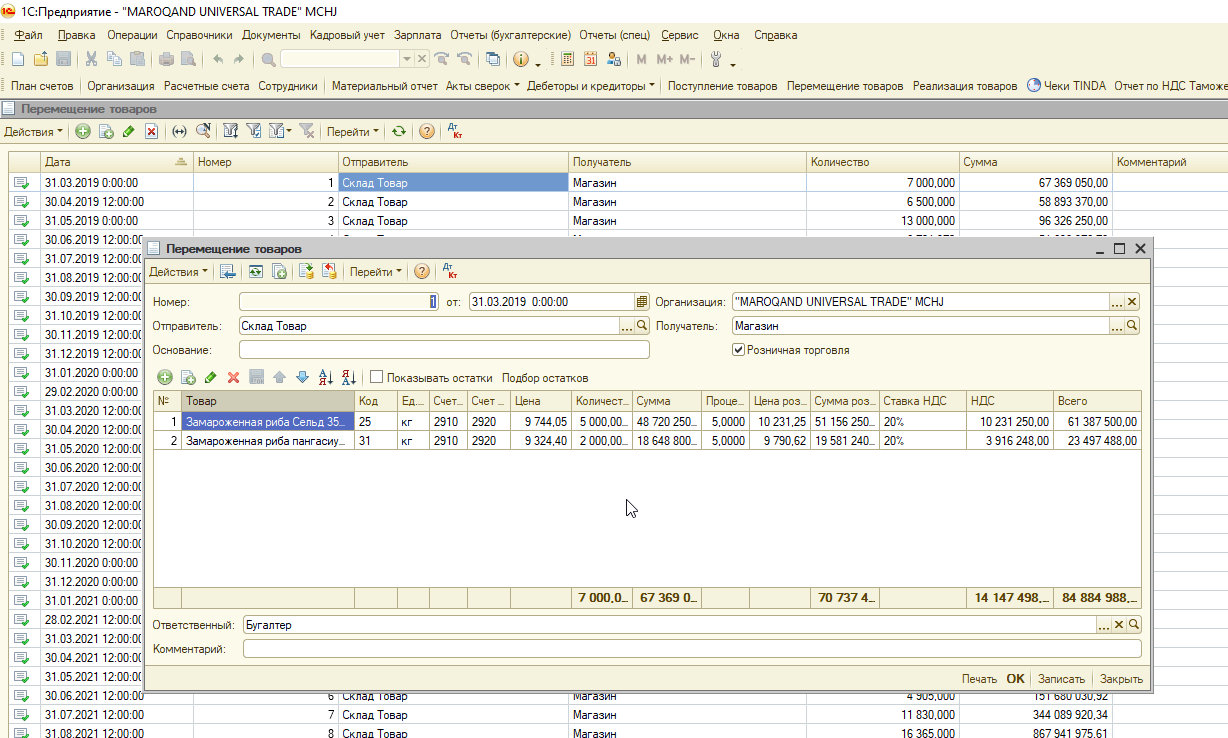
Task: Click Записать to save document
Action: coord(1061,678)
